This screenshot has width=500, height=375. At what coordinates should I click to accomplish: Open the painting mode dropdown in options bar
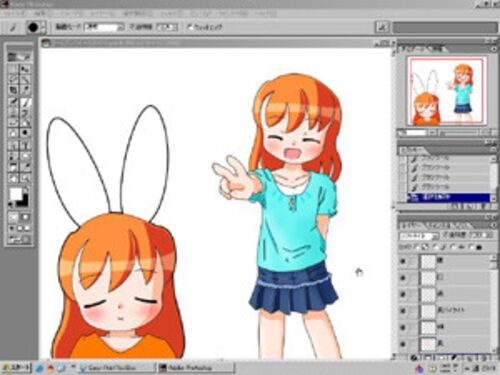pyautogui.click(x=104, y=27)
